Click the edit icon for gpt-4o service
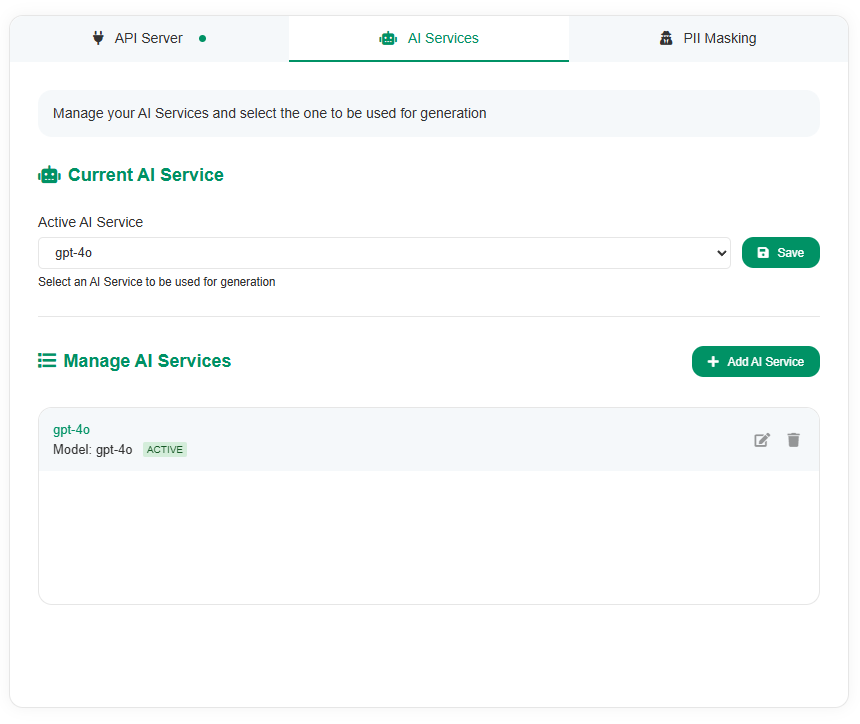 (762, 440)
